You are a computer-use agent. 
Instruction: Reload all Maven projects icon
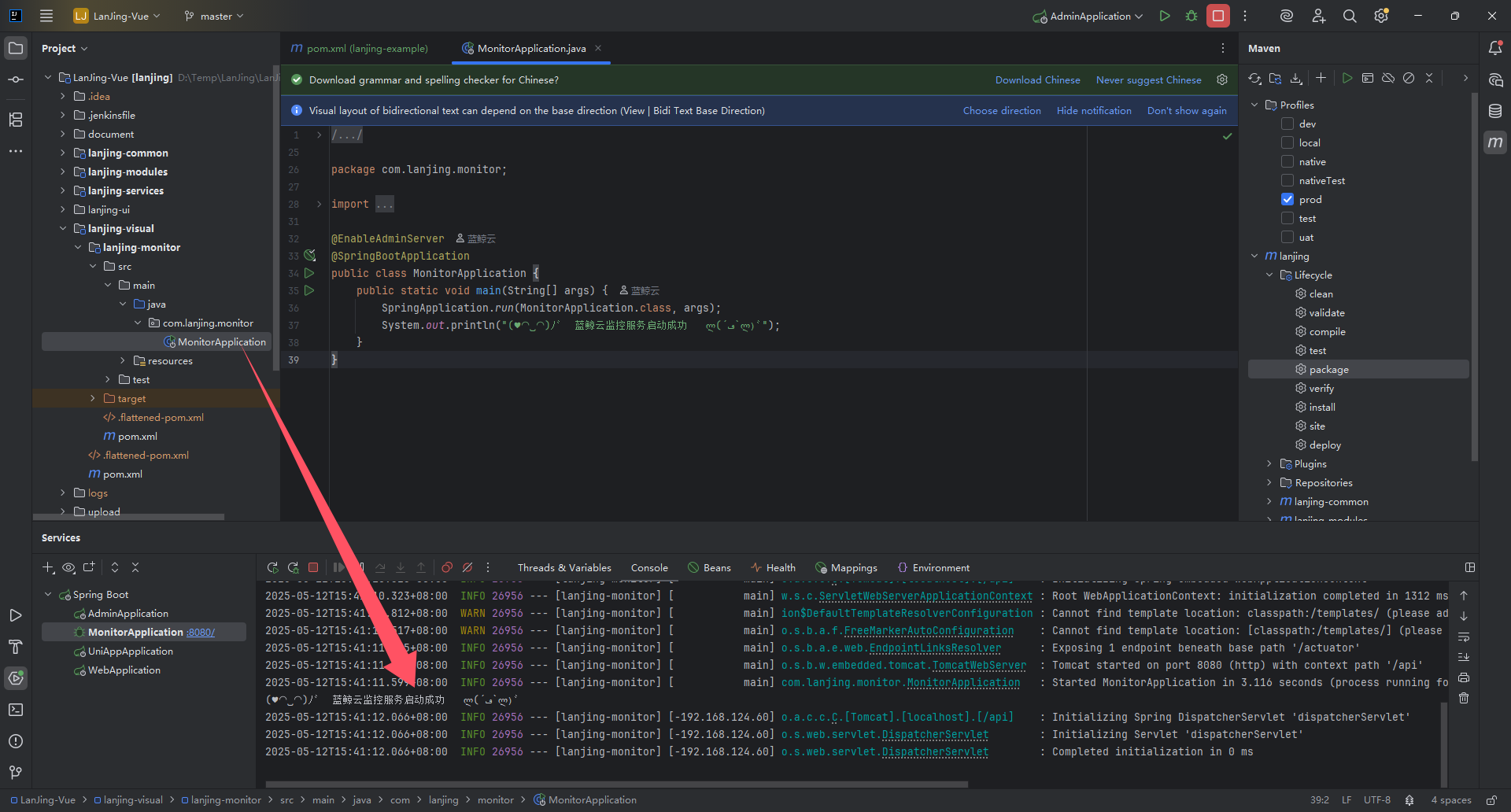click(x=1254, y=78)
